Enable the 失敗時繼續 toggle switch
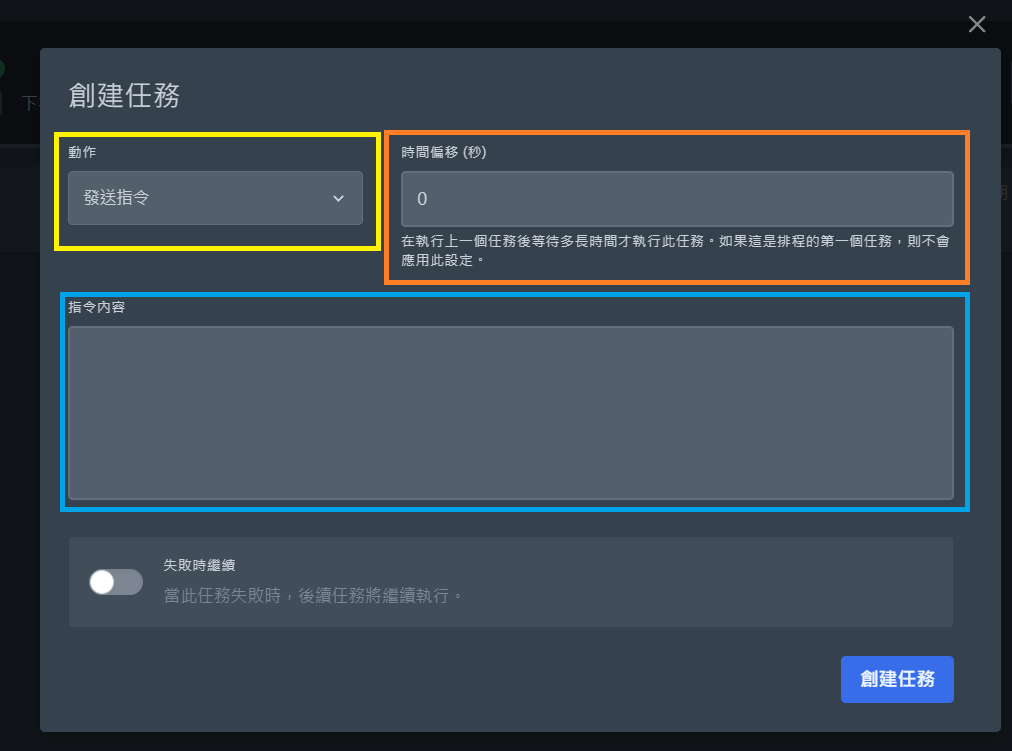1012x751 pixels. point(116,582)
